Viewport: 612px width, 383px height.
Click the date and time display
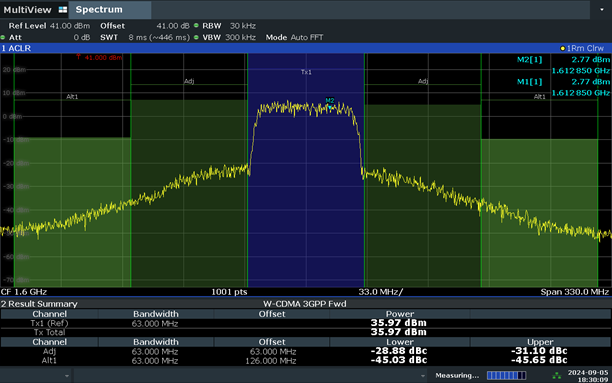[x=587, y=376]
